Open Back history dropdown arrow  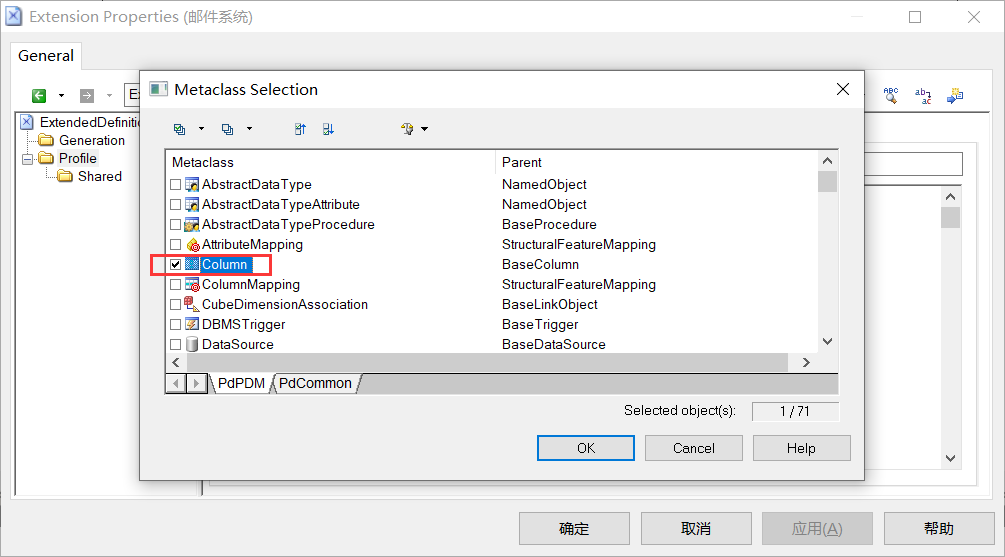coord(62,96)
